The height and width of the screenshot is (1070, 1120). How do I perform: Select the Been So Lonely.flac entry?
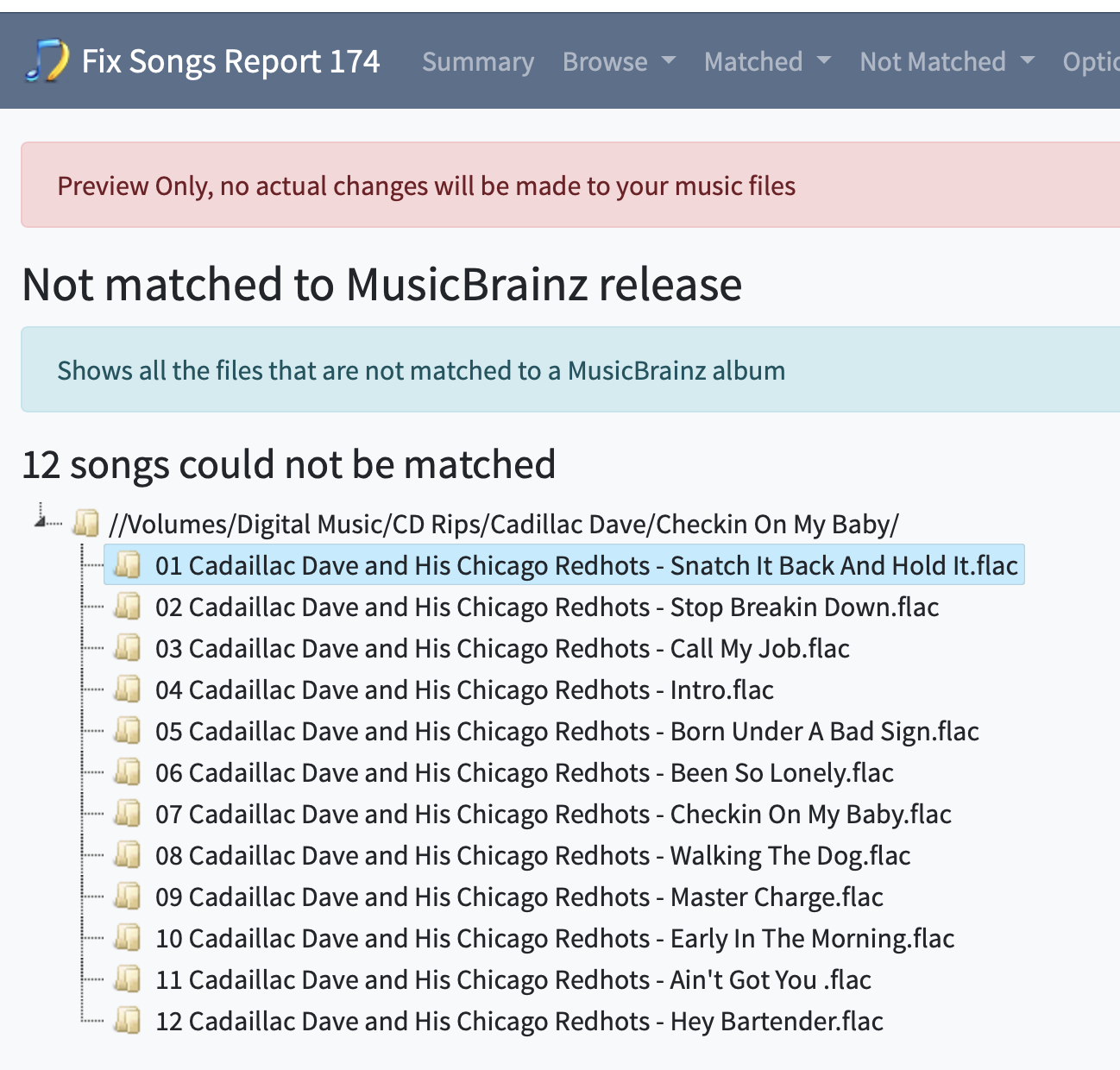(x=524, y=772)
